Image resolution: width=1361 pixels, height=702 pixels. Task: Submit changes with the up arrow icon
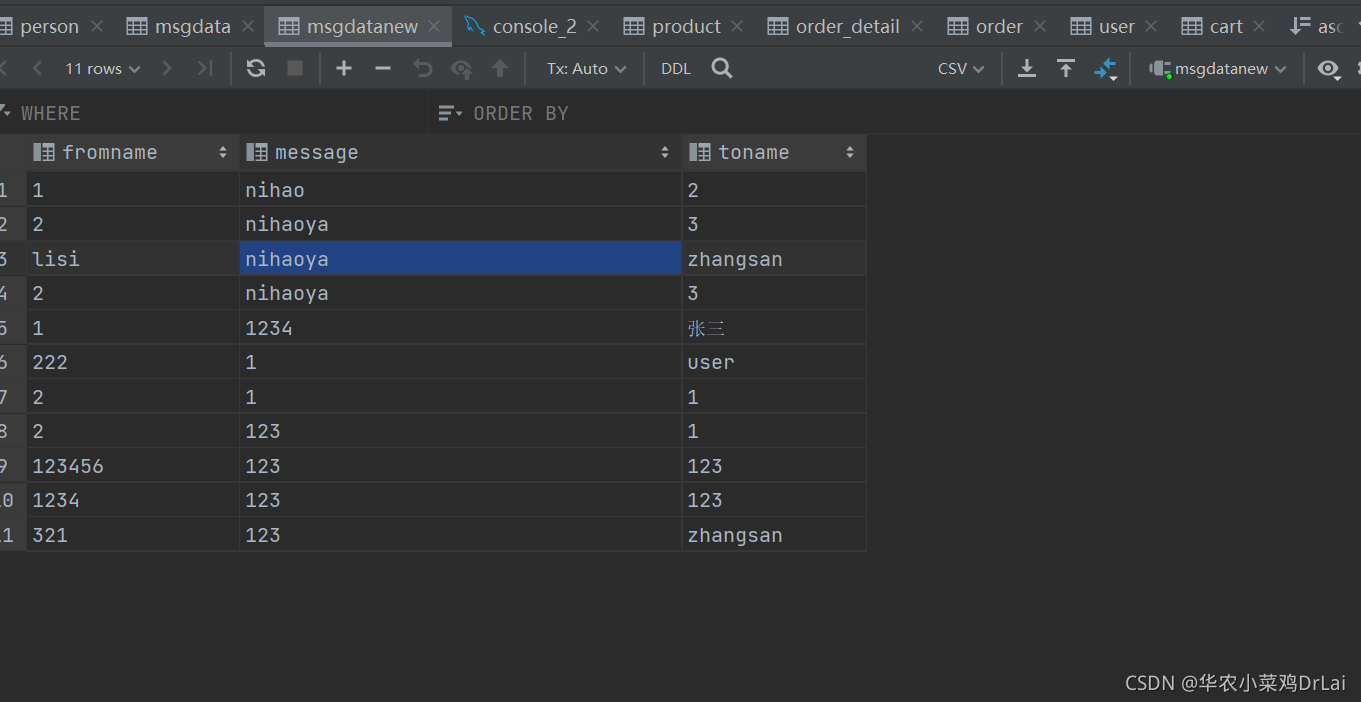pyautogui.click(x=500, y=68)
